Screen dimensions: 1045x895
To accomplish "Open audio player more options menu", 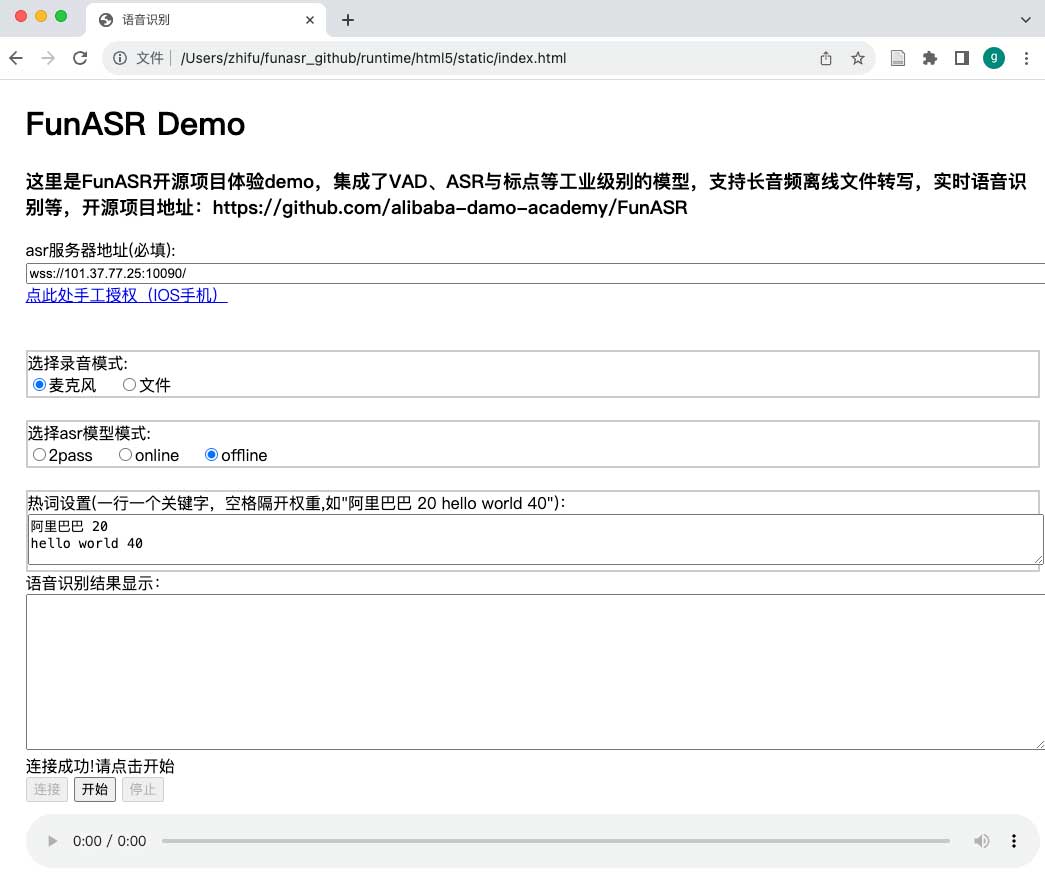I will 1014,841.
